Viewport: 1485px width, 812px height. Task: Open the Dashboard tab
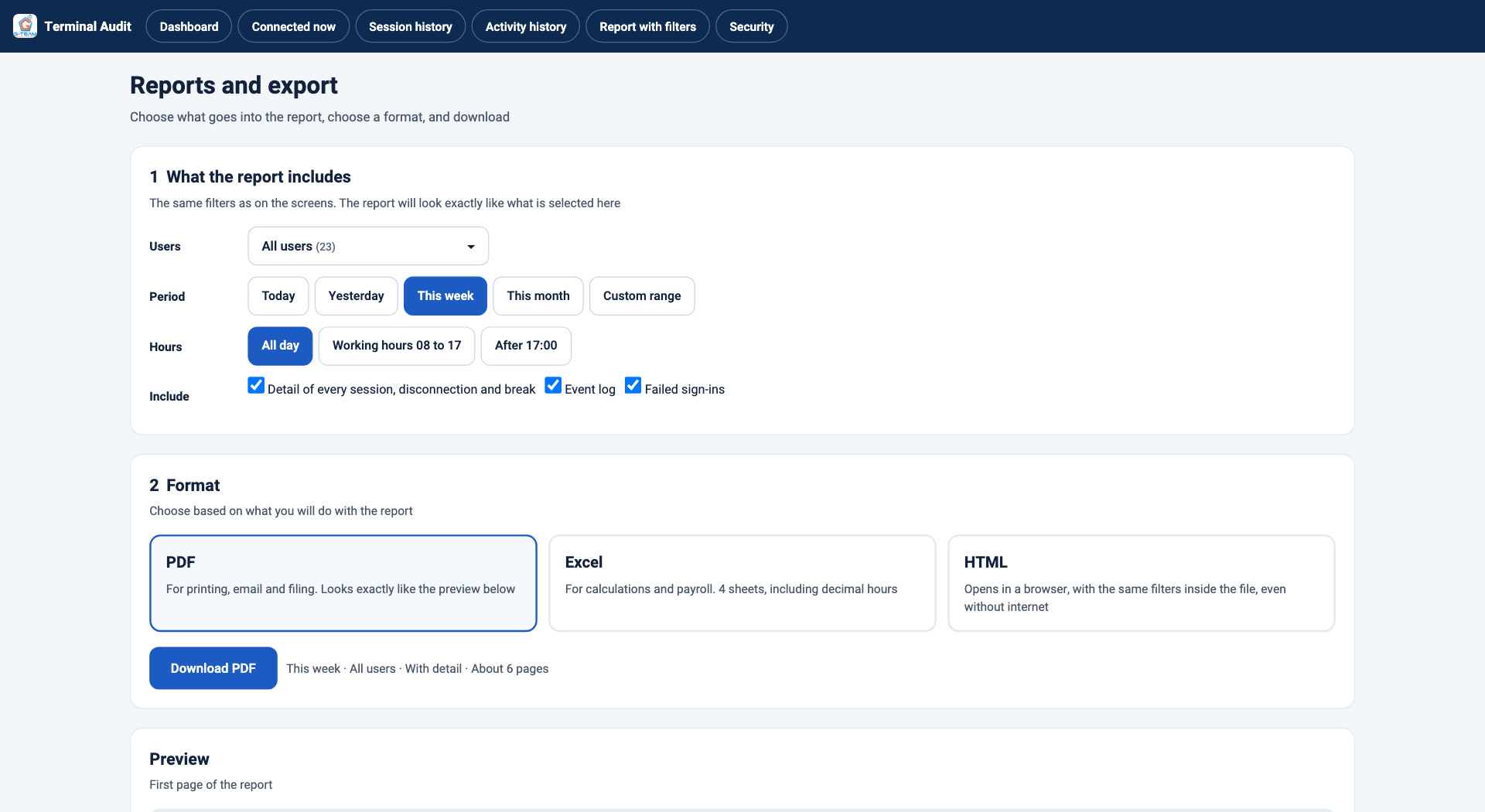coord(189,26)
